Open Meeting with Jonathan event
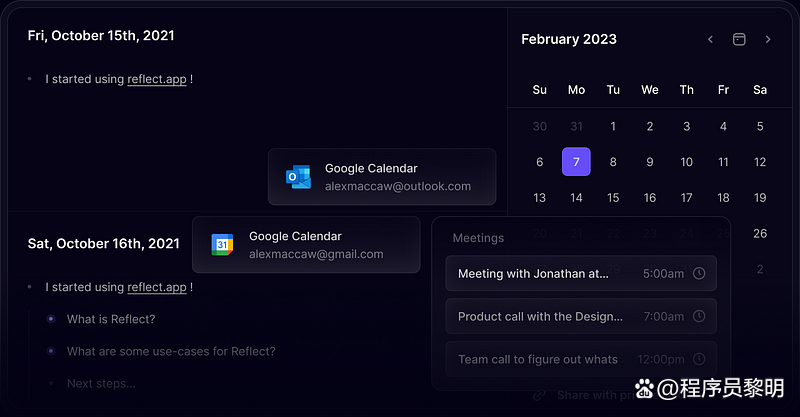 coord(533,273)
